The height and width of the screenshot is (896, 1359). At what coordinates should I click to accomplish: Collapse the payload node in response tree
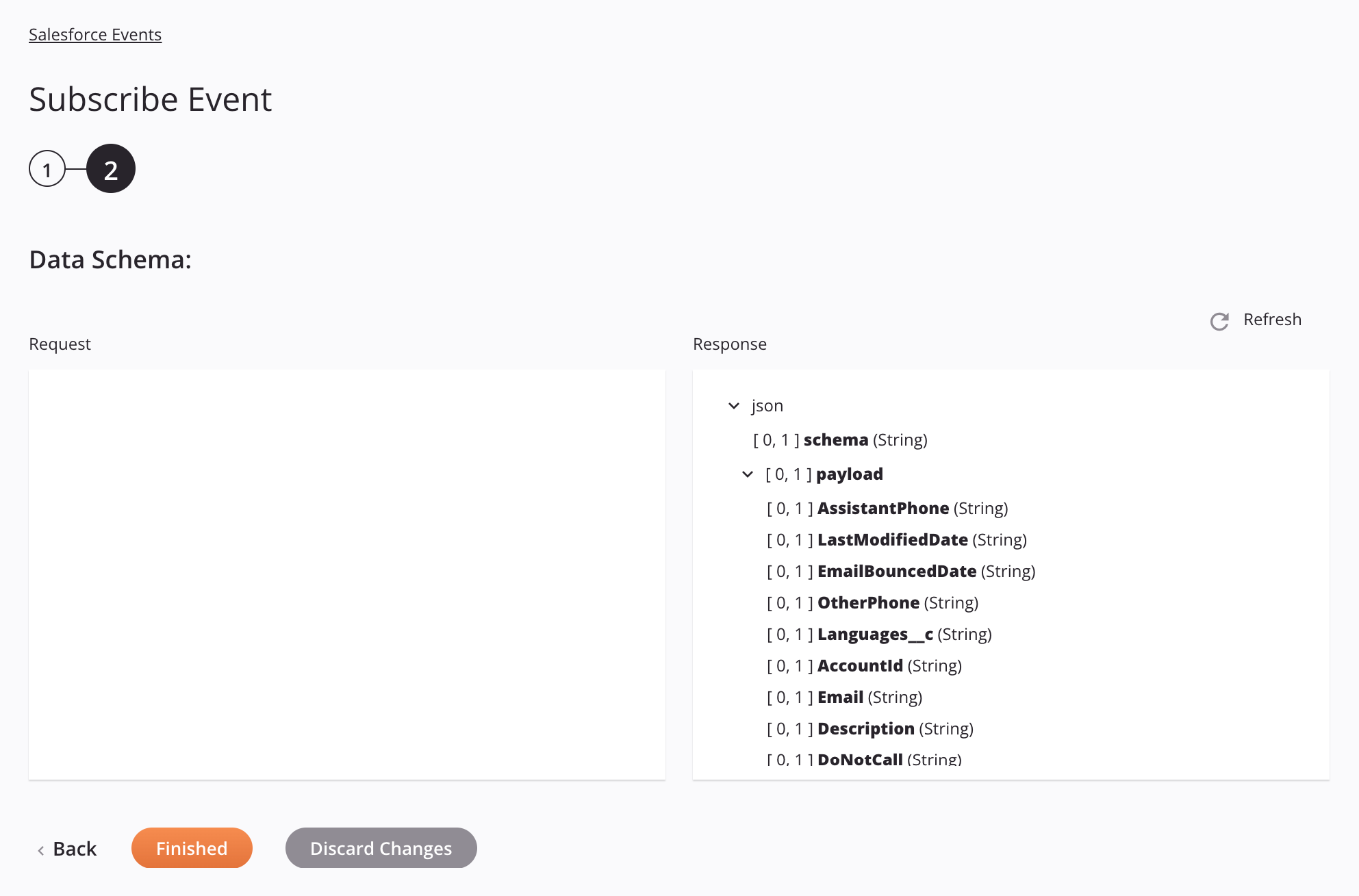(747, 473)
